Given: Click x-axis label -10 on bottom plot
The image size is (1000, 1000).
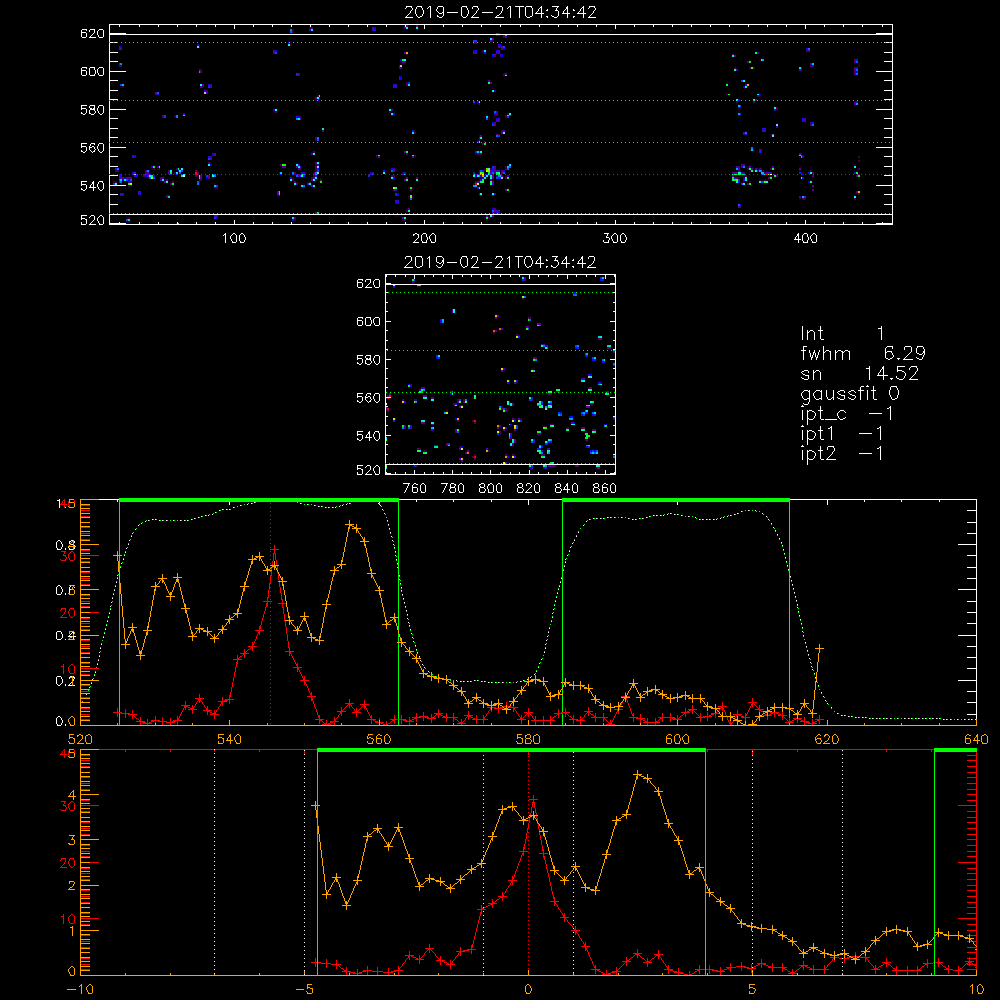Looking at the screenshot, I should pyautogui.click(x=80, y=989).
